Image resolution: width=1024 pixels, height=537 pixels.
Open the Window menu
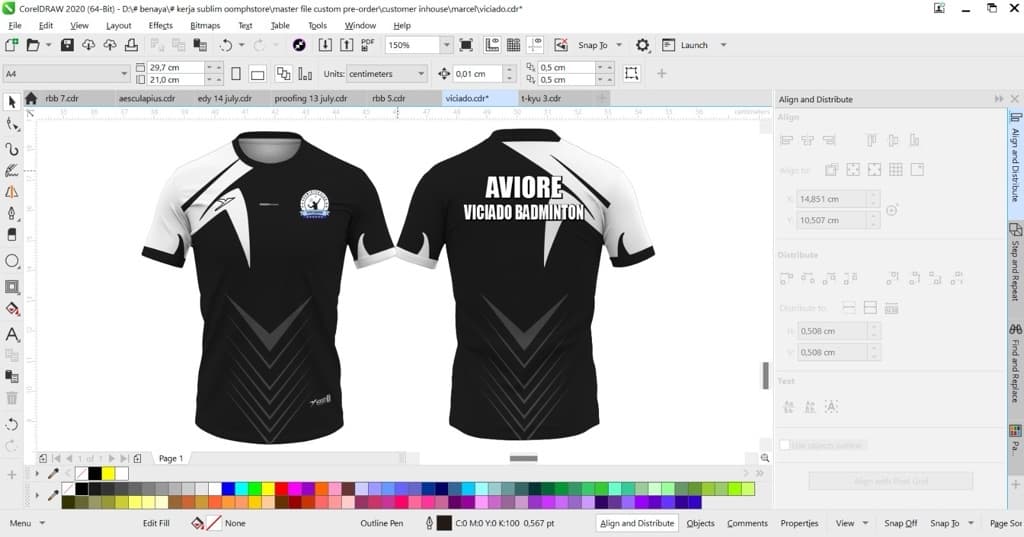click(360, 25)
